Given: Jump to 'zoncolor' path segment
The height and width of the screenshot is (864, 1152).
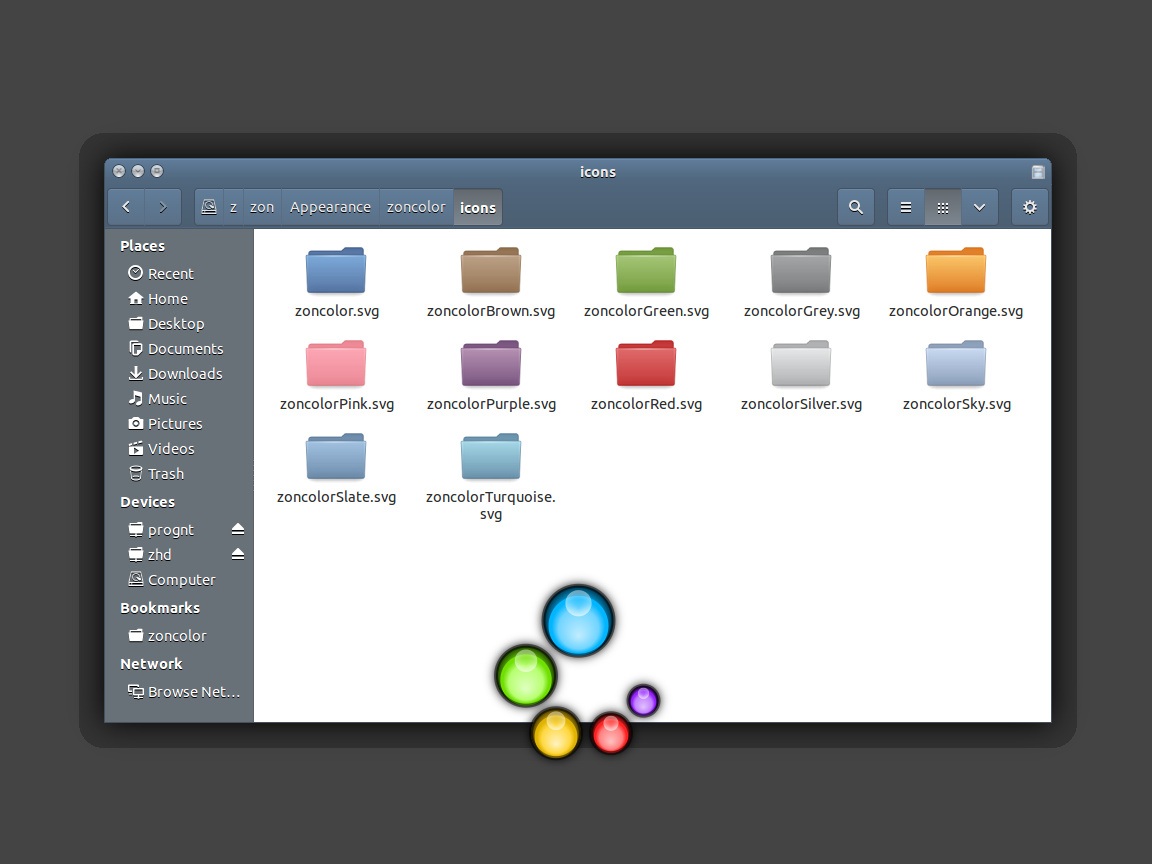Looking at the screenshot, I should [x=416, y=207].
